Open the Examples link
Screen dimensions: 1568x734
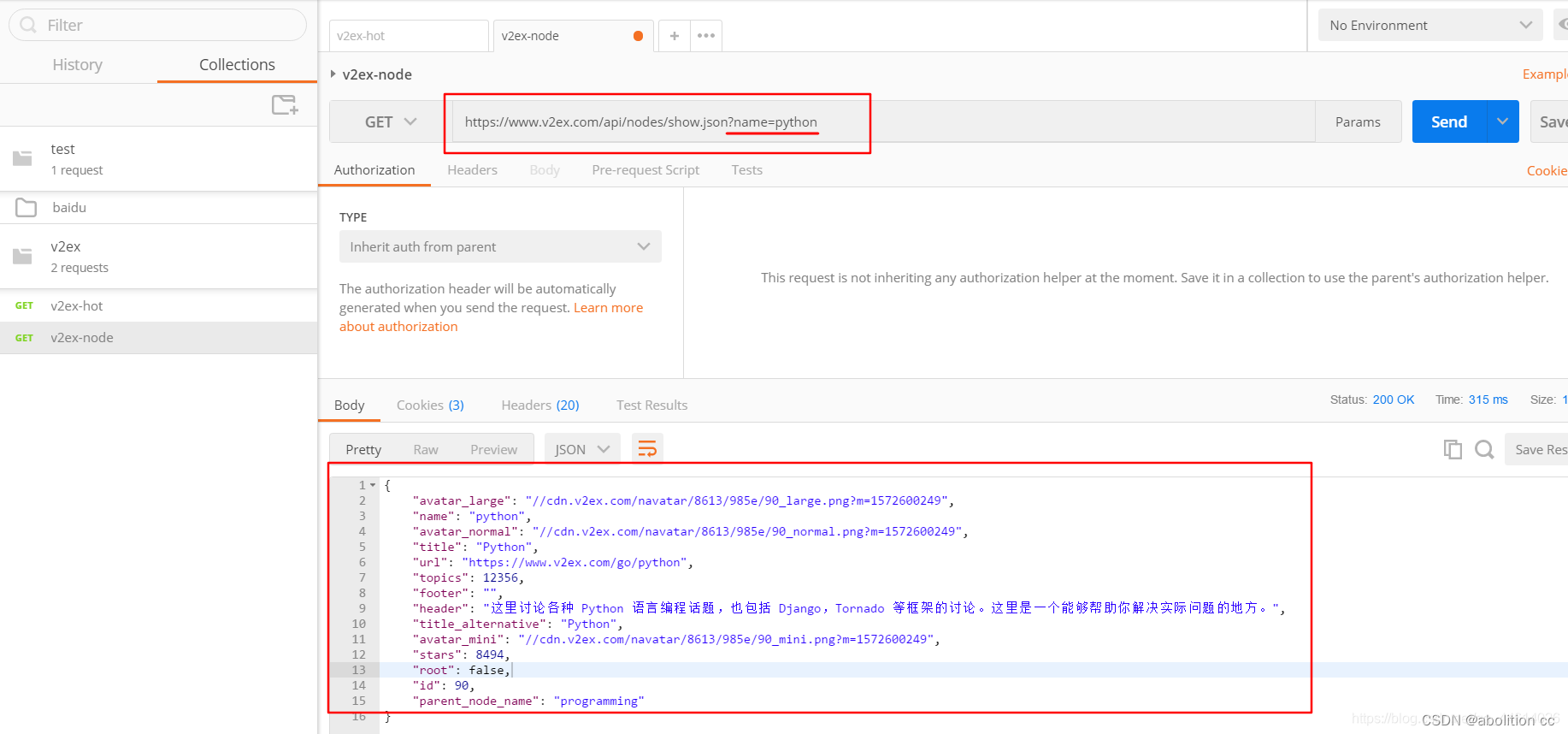(1545, 74)
